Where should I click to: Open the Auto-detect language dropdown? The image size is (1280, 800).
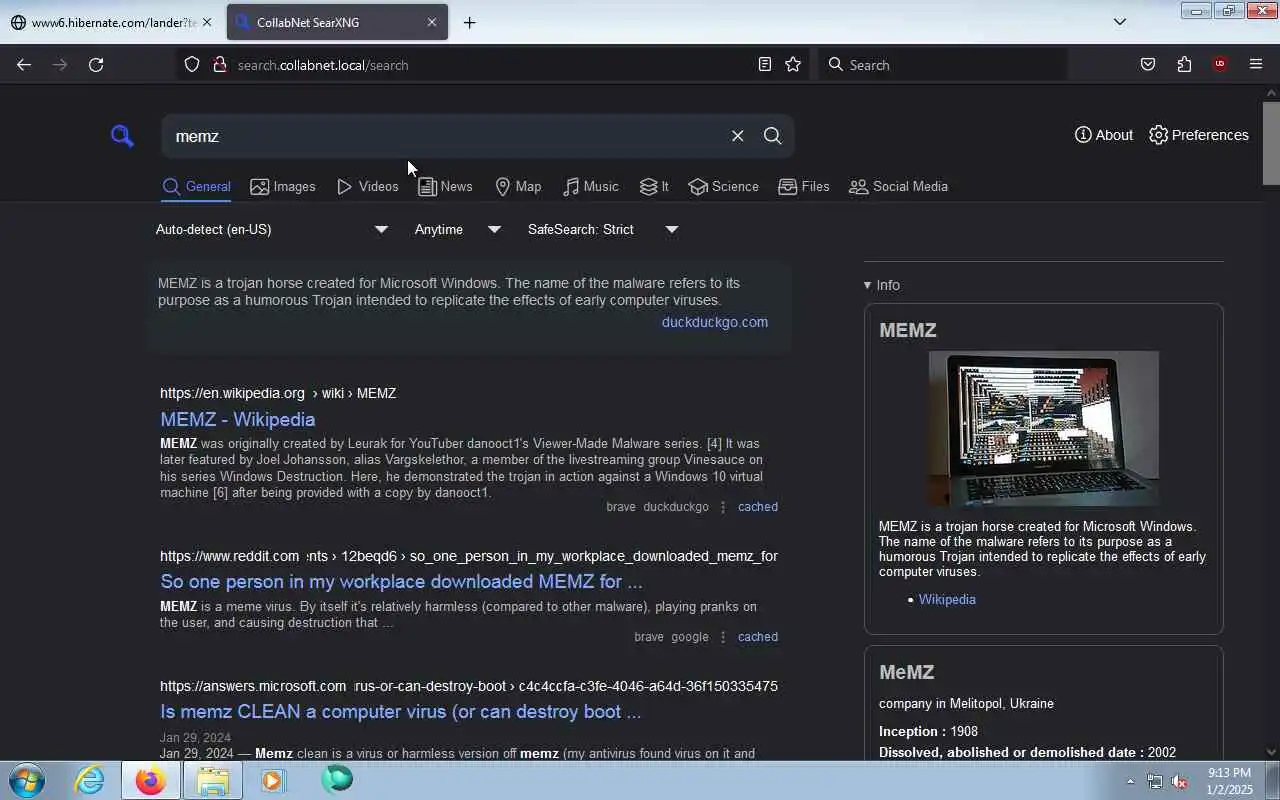[272, 230]
